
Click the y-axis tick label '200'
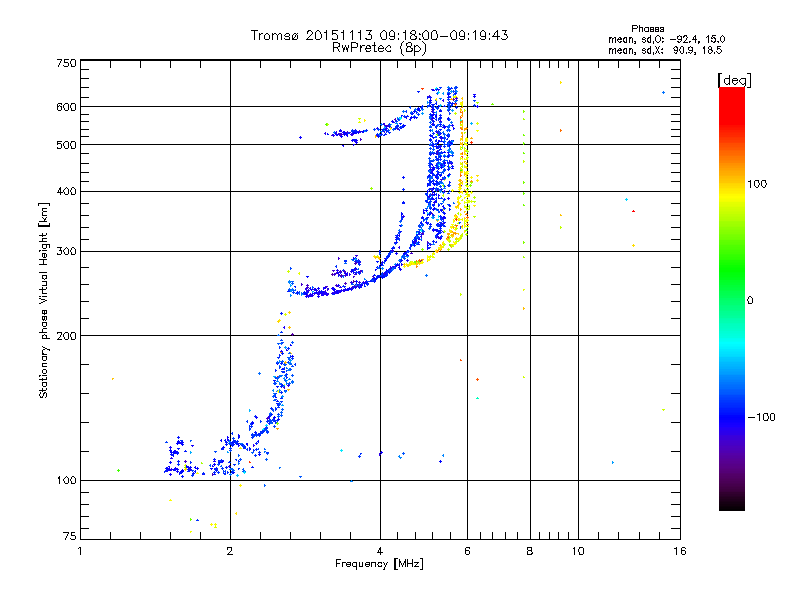point(66,336)
